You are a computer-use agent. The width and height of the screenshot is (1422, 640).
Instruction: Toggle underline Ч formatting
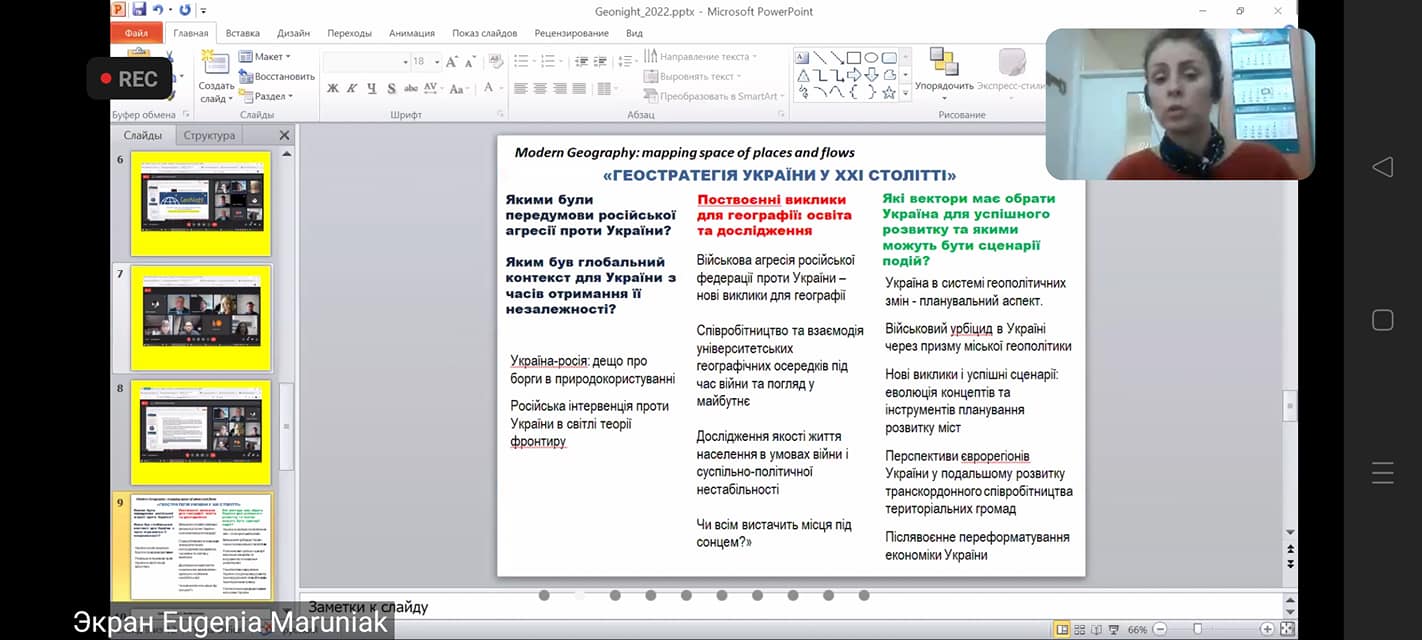click(x=372, y=88)
